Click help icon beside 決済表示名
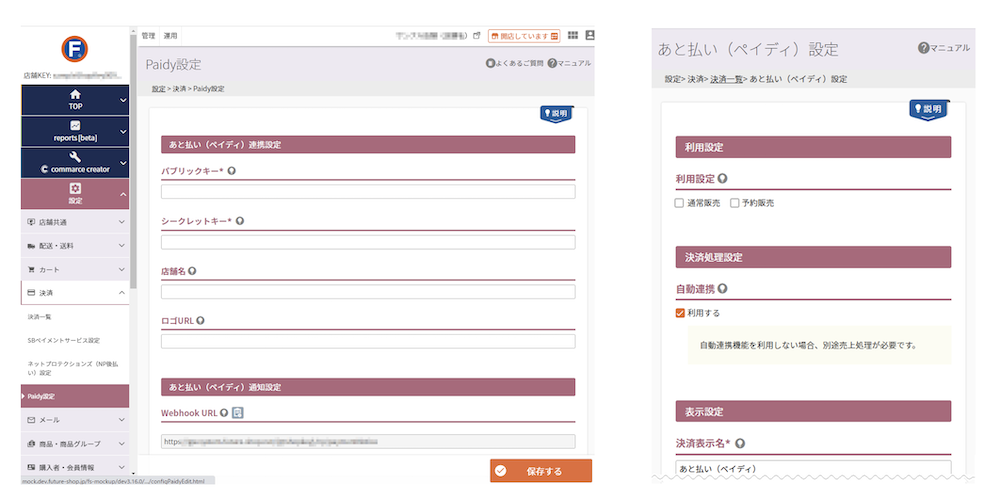 (x=740, y=443)
